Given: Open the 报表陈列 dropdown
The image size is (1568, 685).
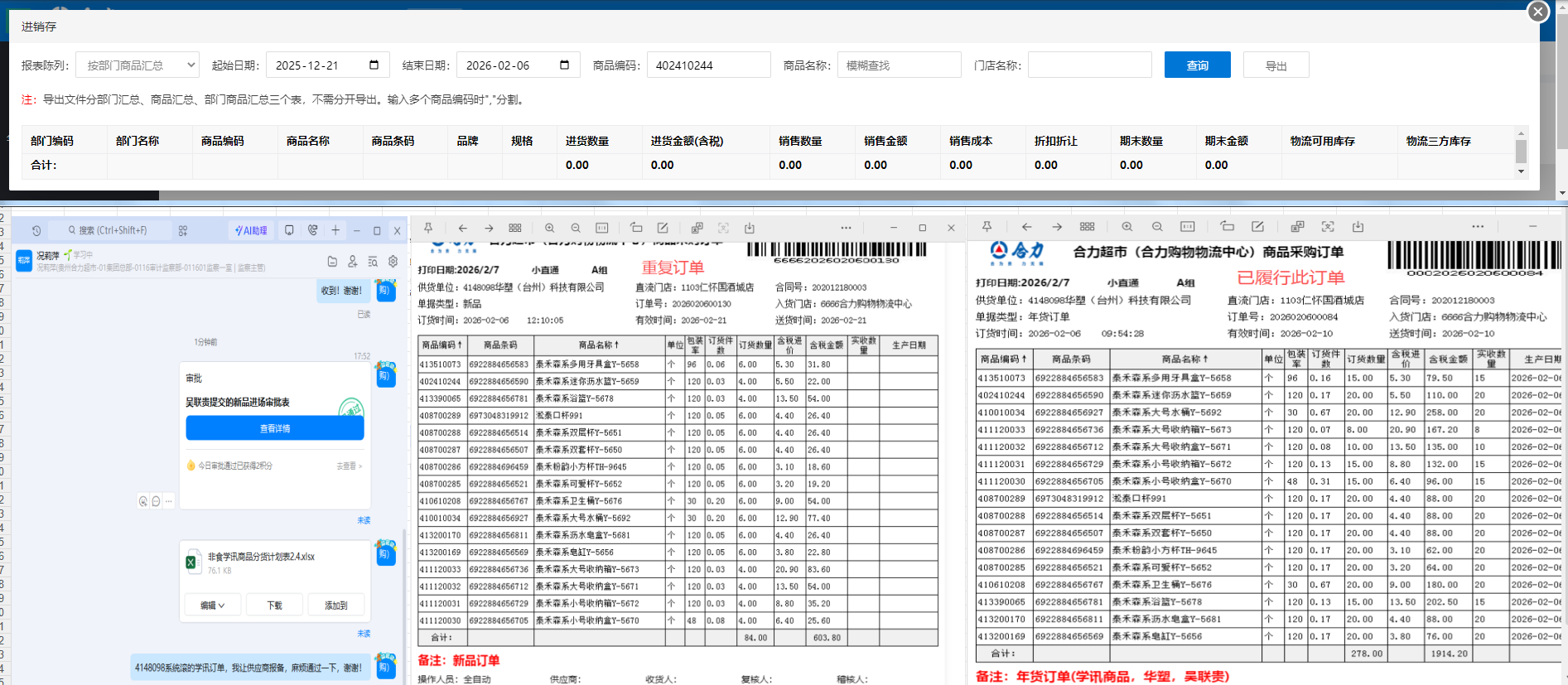Looking at the screenshot, I should (138, 65).
